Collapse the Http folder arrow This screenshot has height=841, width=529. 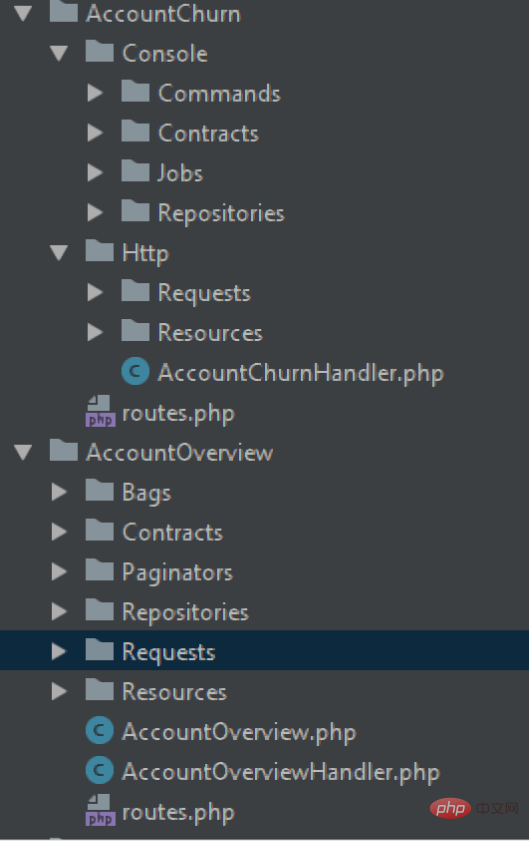pos(59,253)
